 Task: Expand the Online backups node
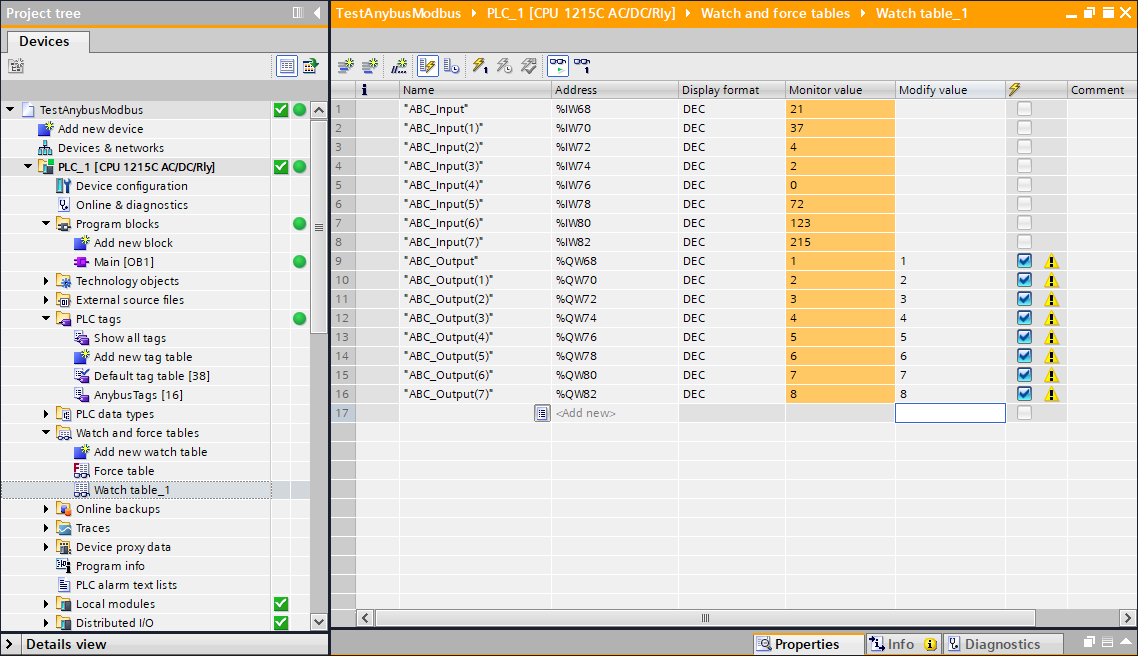pyautogui.click(x=46, y=509)
